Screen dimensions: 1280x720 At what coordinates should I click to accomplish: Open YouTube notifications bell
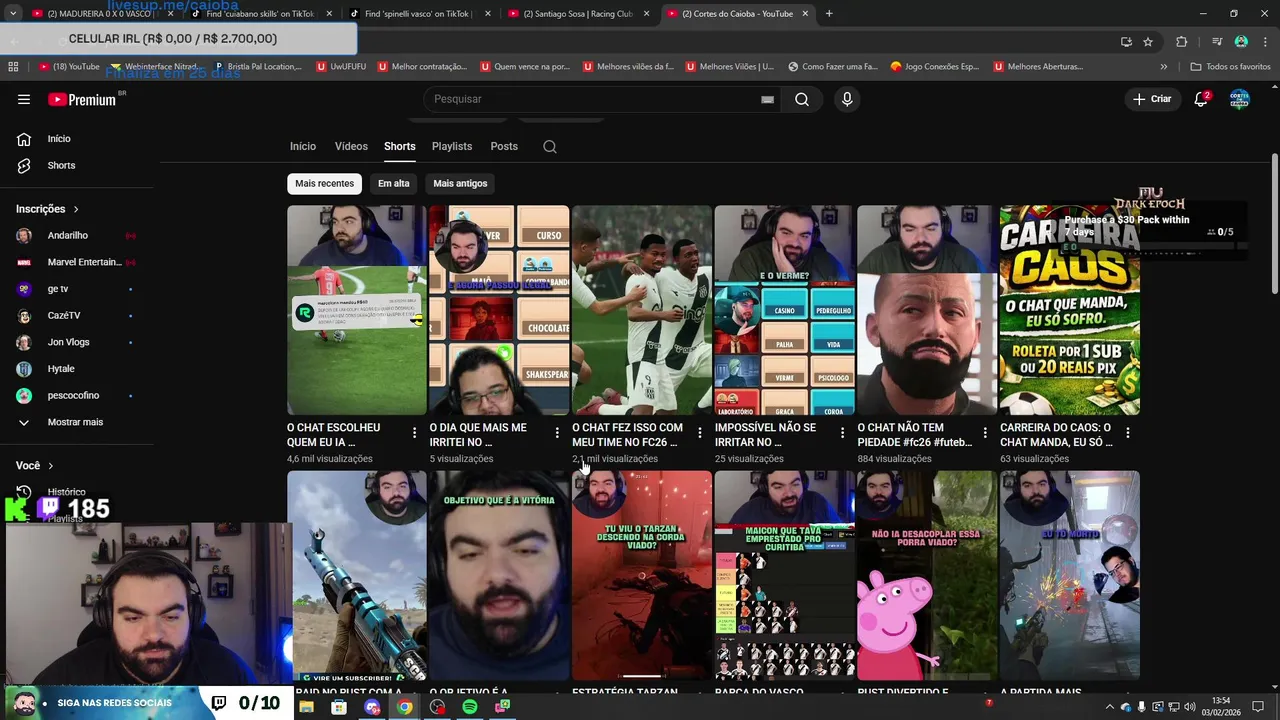point(1201,99)
